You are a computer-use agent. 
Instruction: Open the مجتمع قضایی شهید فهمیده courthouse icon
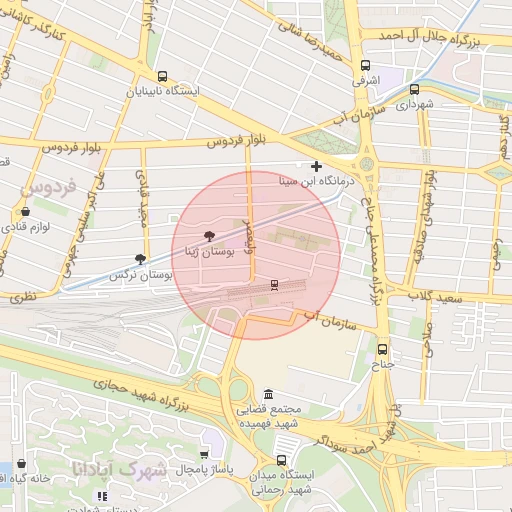click(268, 394)
